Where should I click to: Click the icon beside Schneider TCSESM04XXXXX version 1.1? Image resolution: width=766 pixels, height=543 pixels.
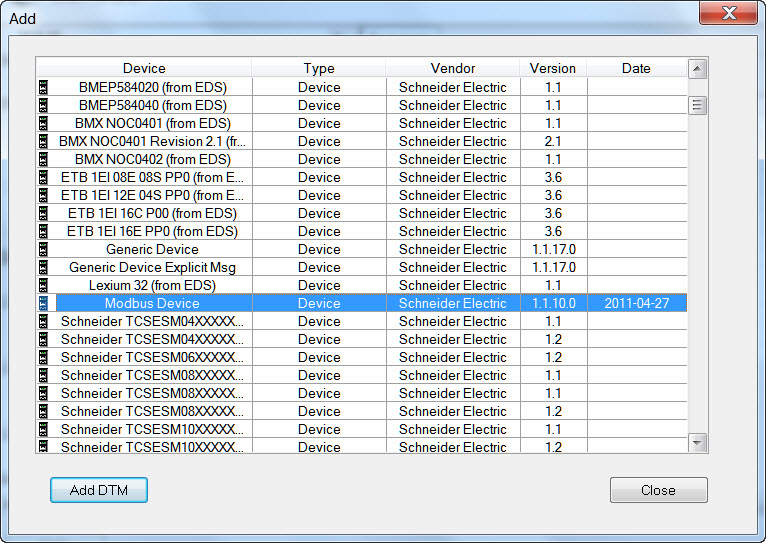coord(43,321)
